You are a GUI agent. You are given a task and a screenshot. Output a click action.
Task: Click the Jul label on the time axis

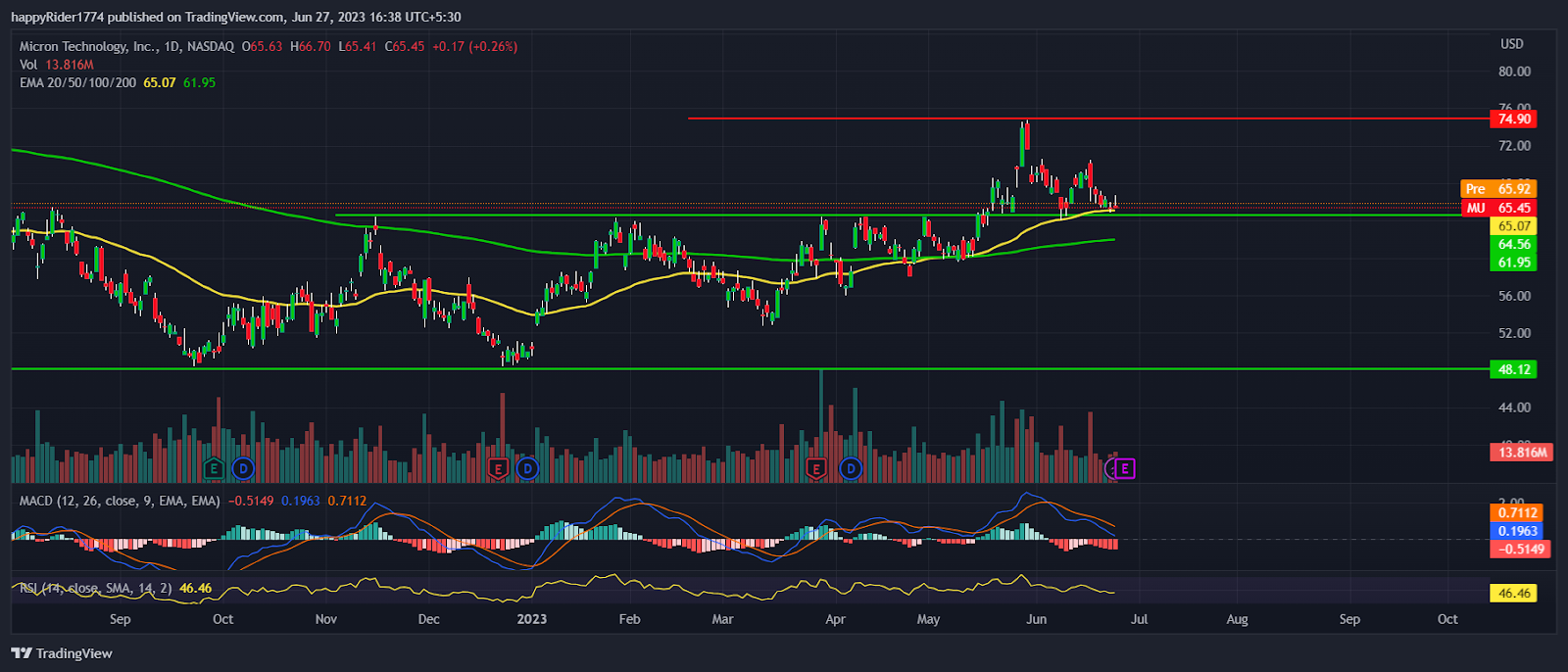pyautogui.click(x=1139, y=619)
